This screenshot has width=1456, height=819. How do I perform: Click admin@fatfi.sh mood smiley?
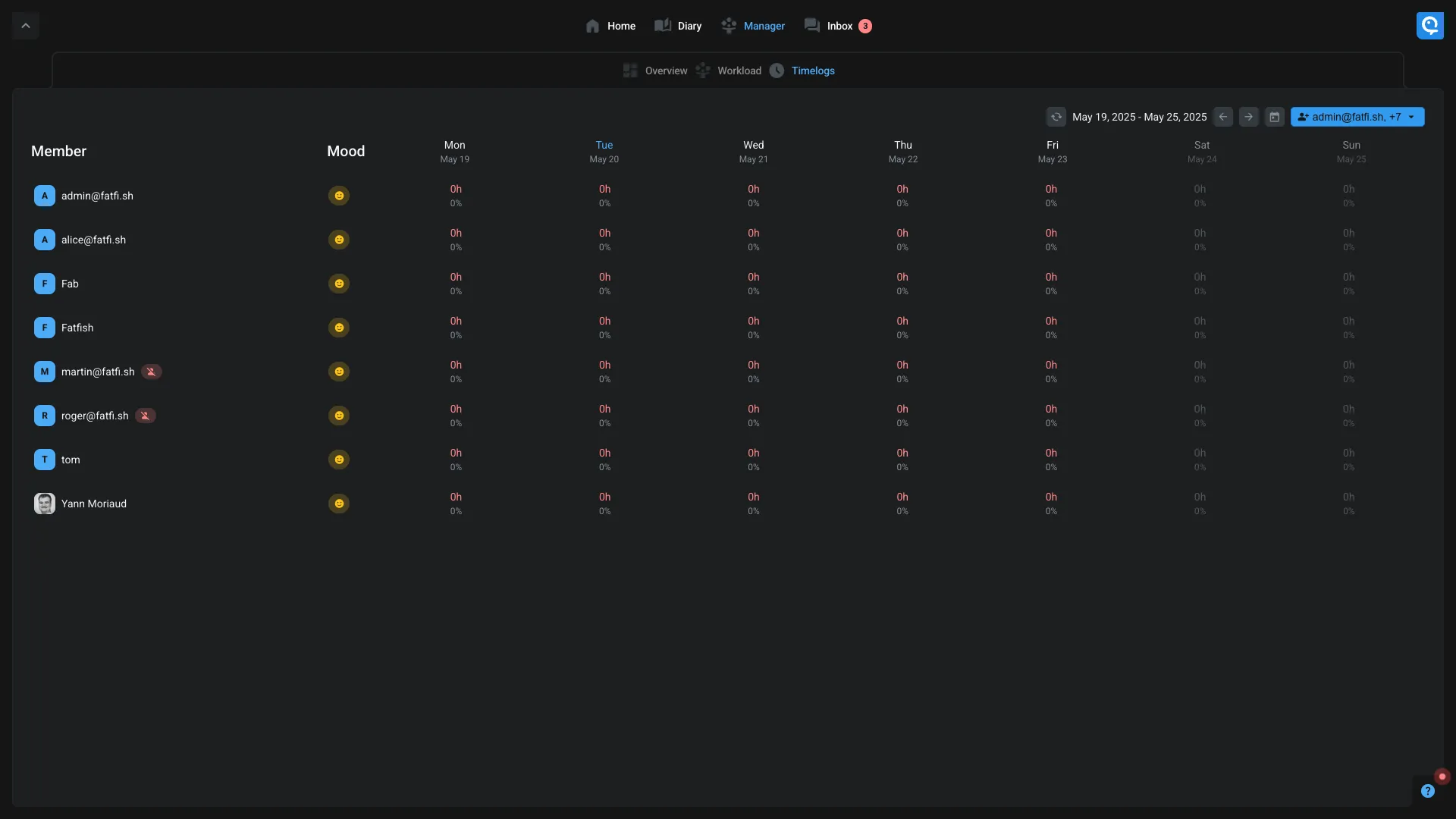click(x=338, y=196)
